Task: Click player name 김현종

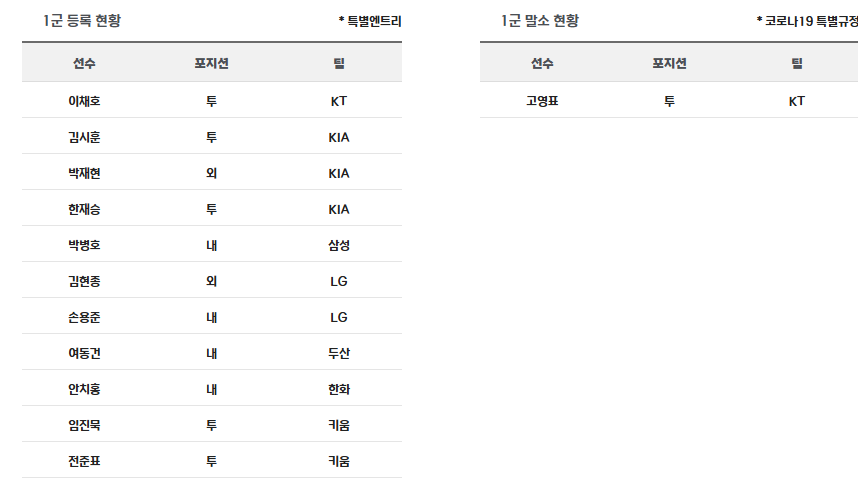Action: pyautogui.click(x=84, y=281)
